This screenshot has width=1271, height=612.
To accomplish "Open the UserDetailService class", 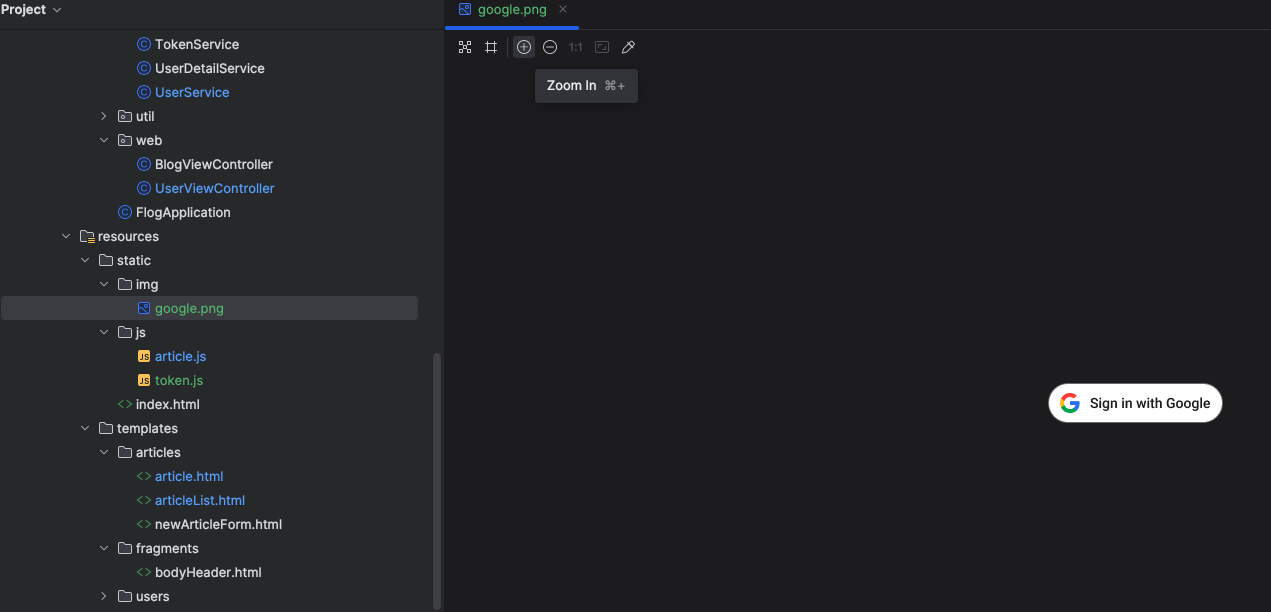I will (210, 68).
